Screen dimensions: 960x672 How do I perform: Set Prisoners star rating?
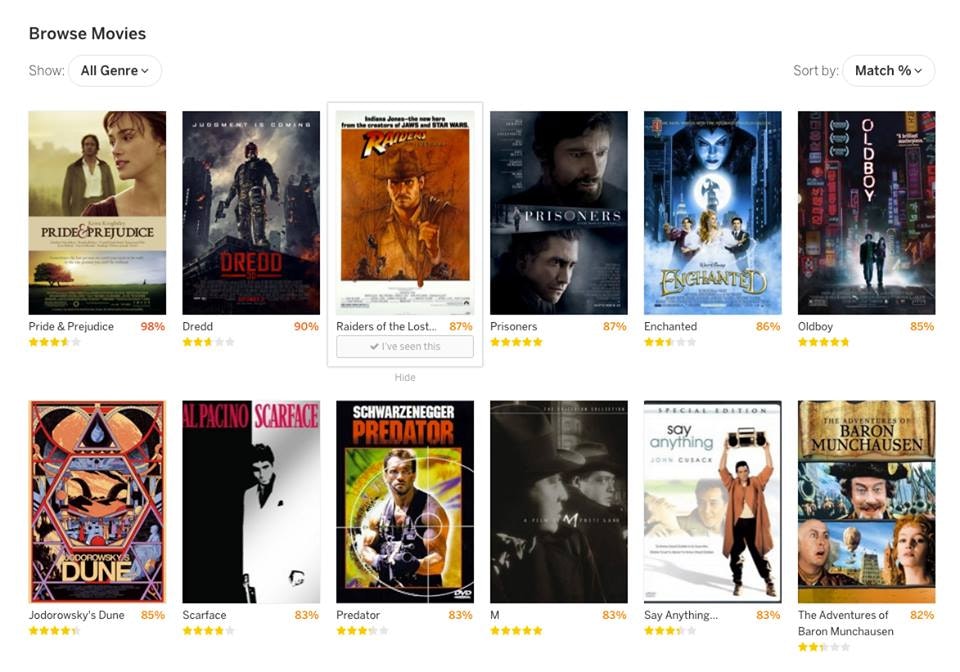(x=516, y=342)
